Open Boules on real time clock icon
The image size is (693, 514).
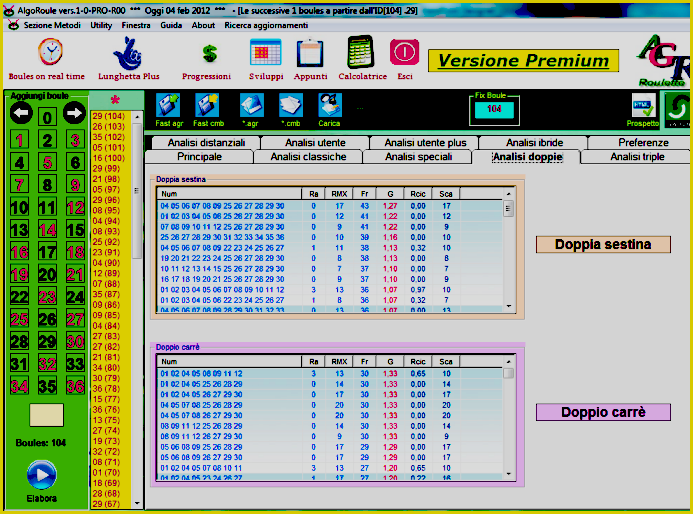tap(50, 52)
